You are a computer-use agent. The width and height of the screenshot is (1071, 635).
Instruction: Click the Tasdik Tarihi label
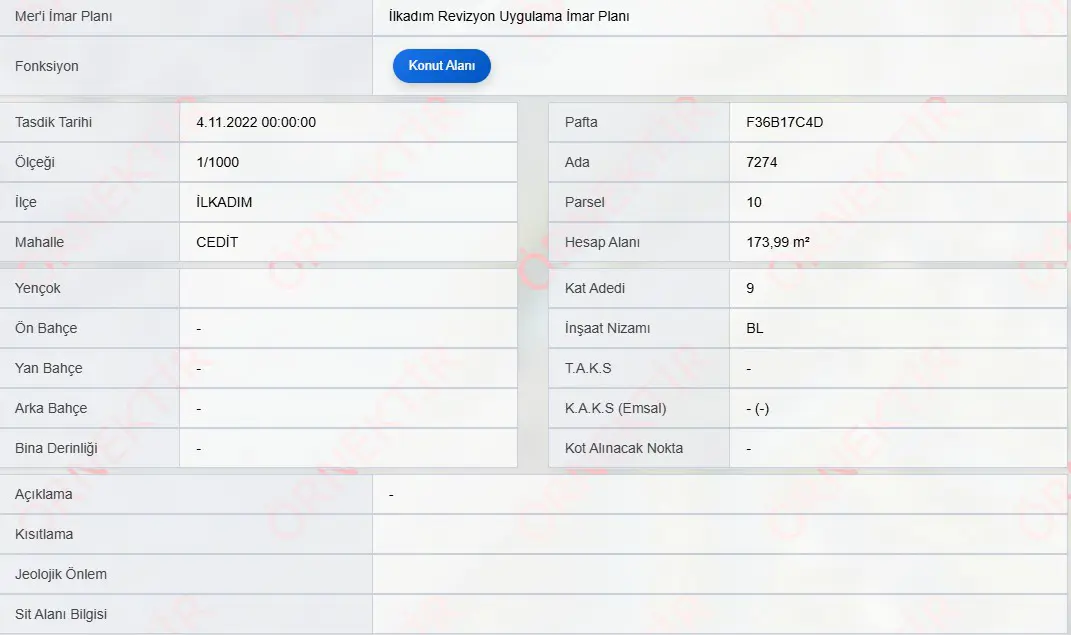(x=53, y=122)
